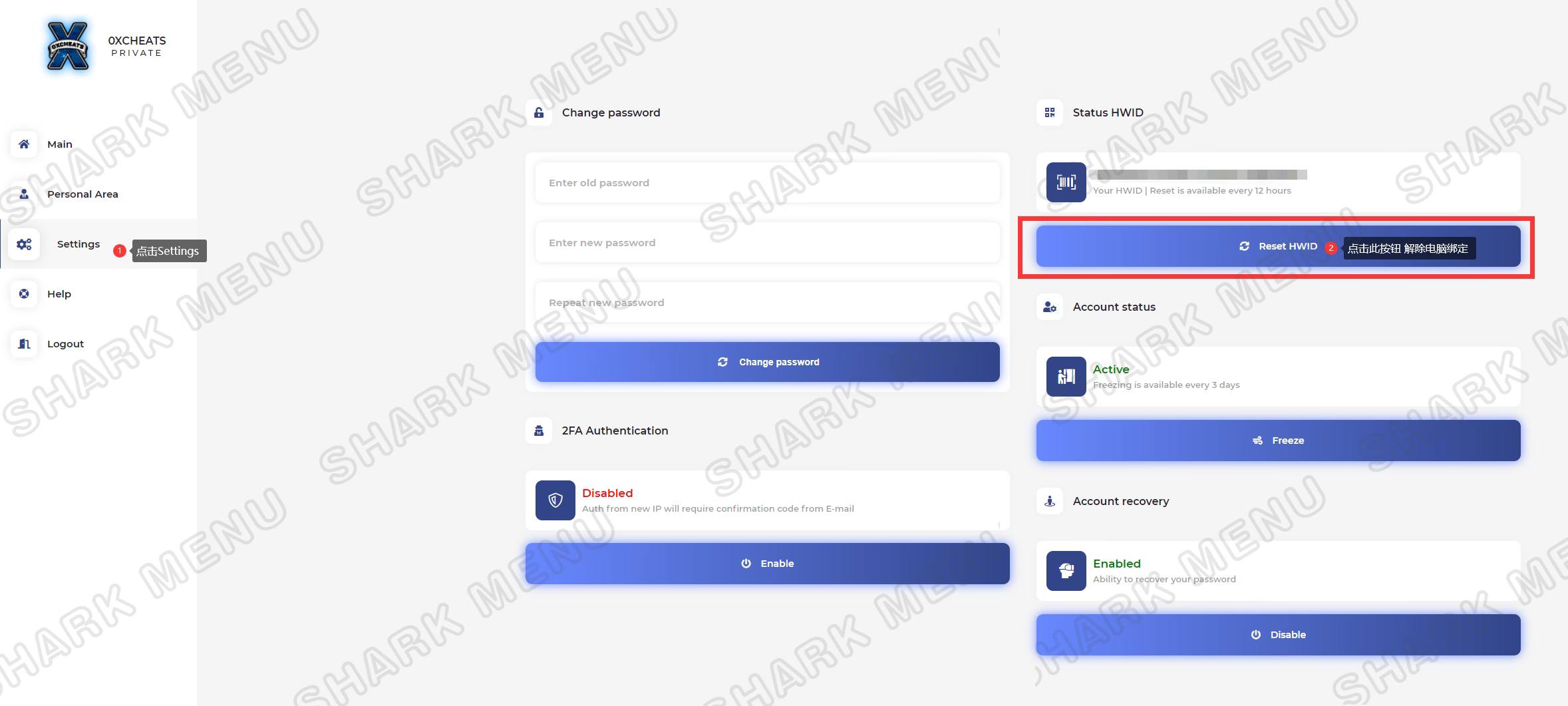Click the Account status icon tile
1568x706 pixels.
(x=1066, y=377)
